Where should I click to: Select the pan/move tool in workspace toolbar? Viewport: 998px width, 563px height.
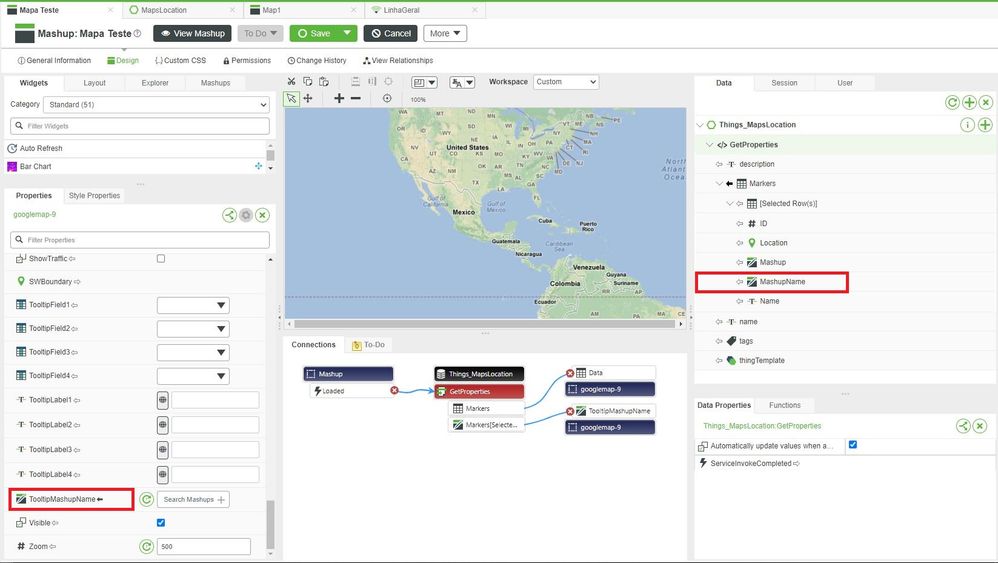coord(307,98)
